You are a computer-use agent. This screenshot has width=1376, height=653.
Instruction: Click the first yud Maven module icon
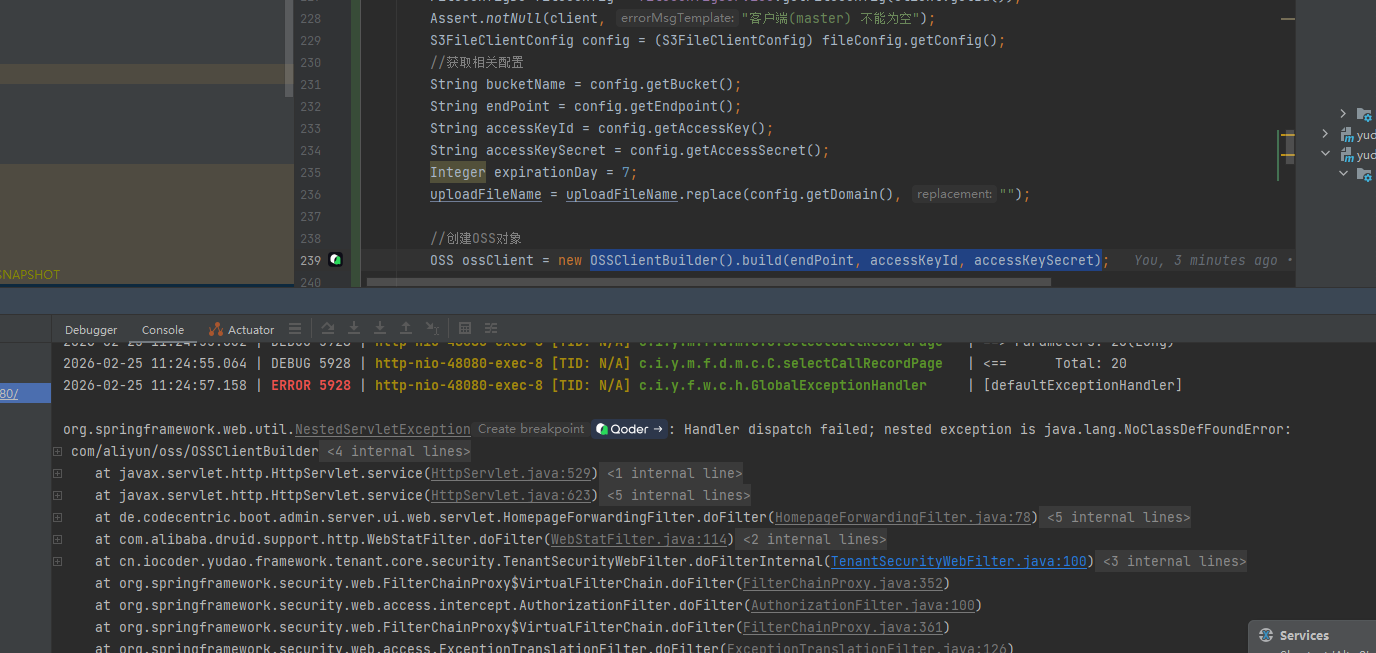(x=1347, y=134)
